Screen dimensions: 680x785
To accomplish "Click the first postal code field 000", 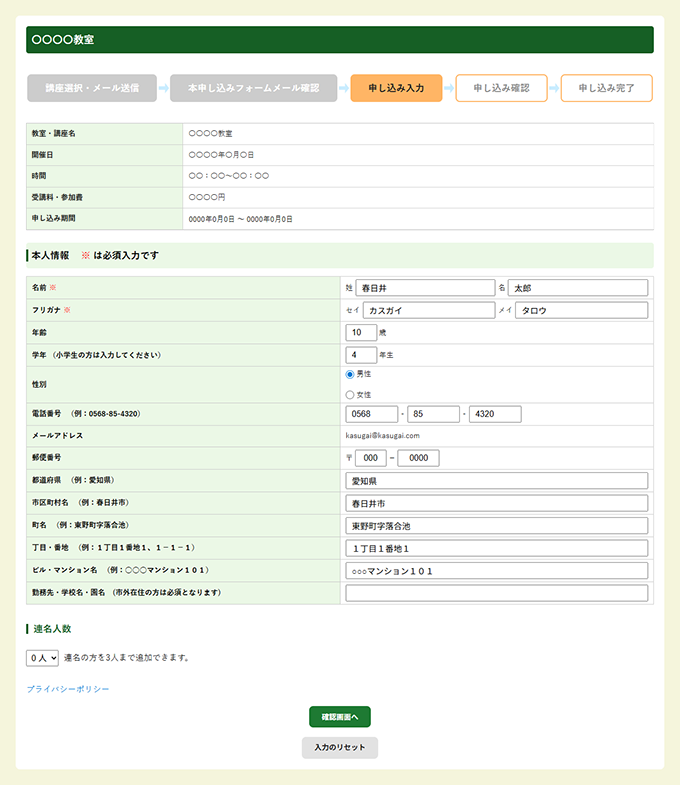I will coord(371,458).
